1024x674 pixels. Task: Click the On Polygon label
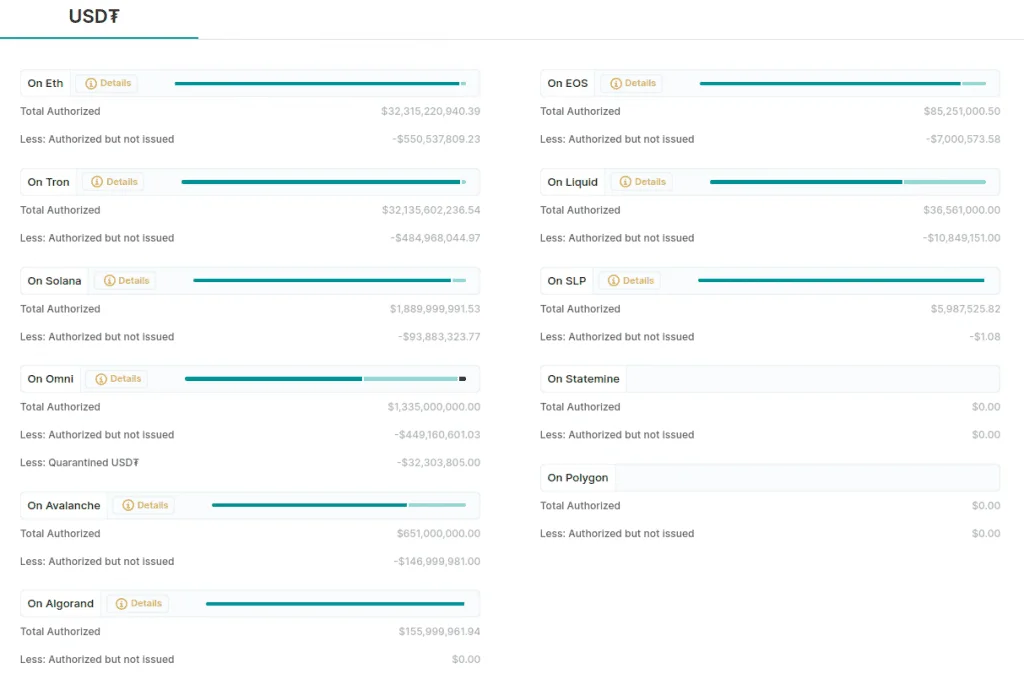(x=577, y=477)
